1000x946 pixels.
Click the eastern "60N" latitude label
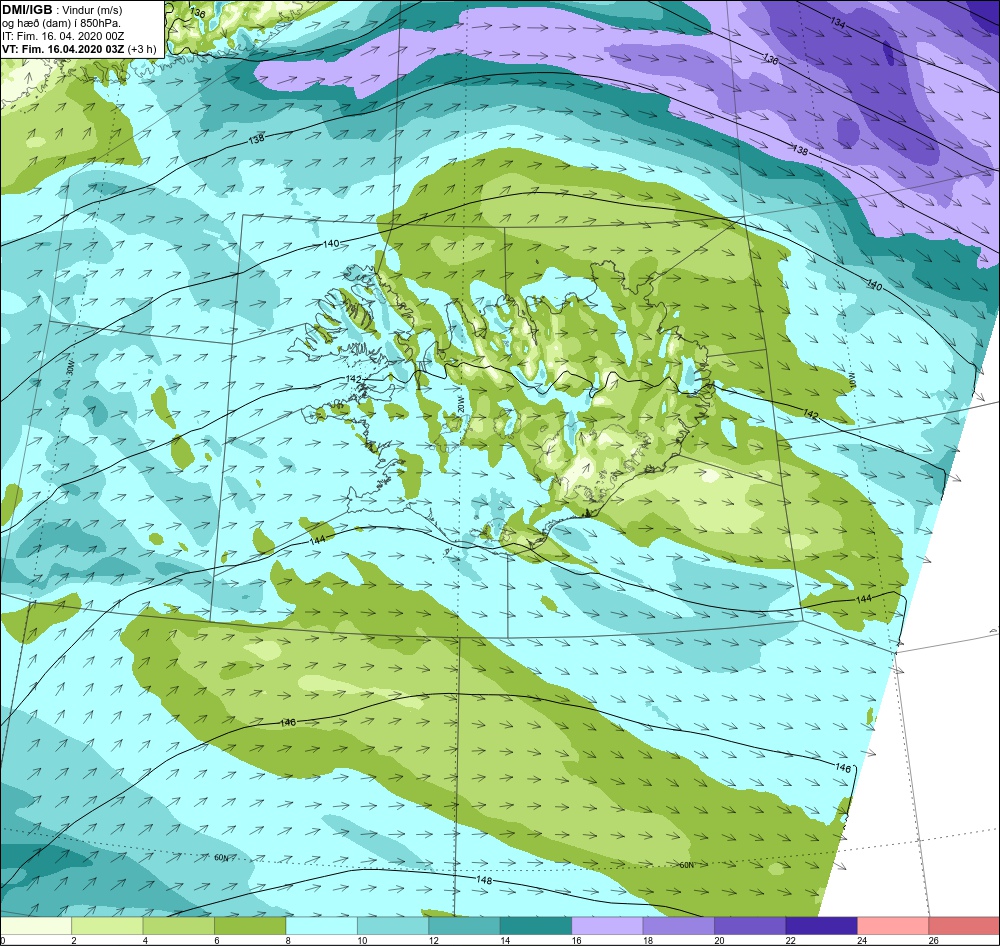pos(686,865)
